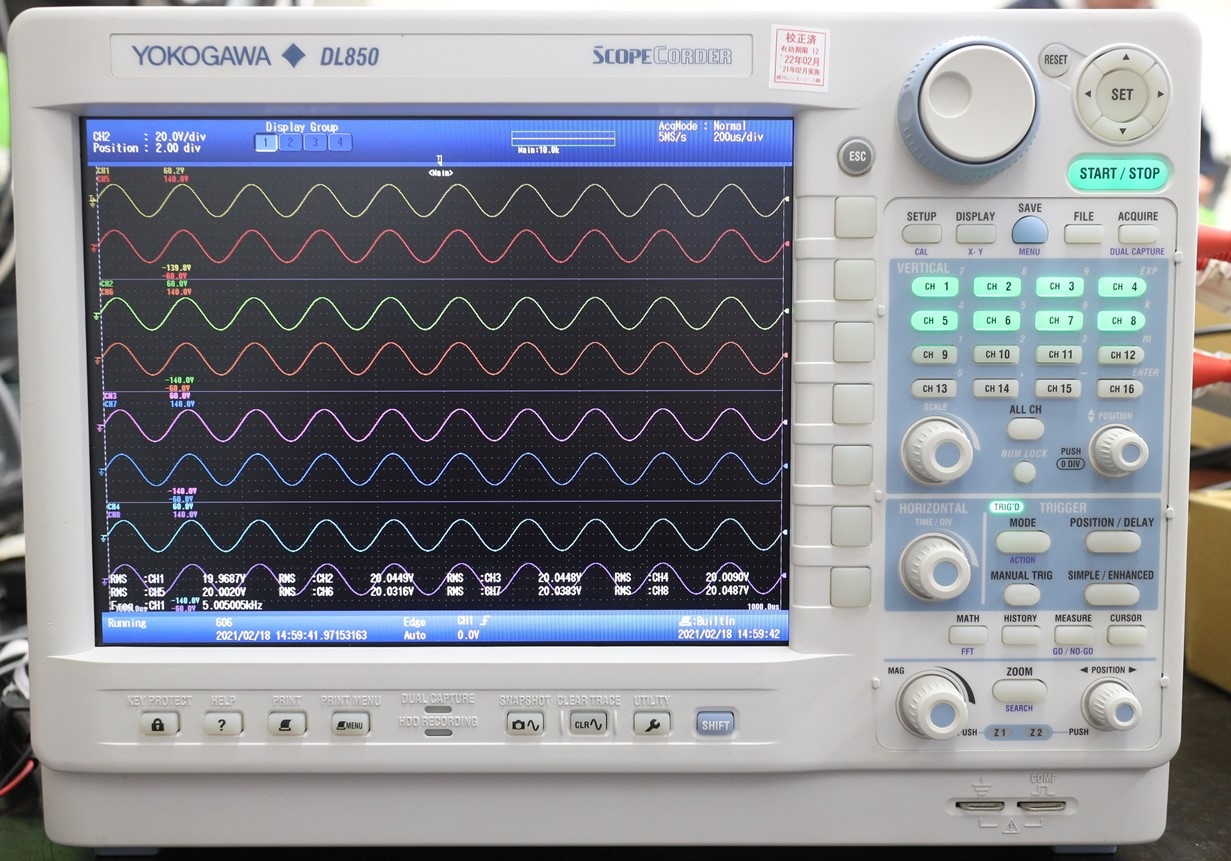Enable channel CH 9 key
This screenshot has height=861, width=1231.
935,355
